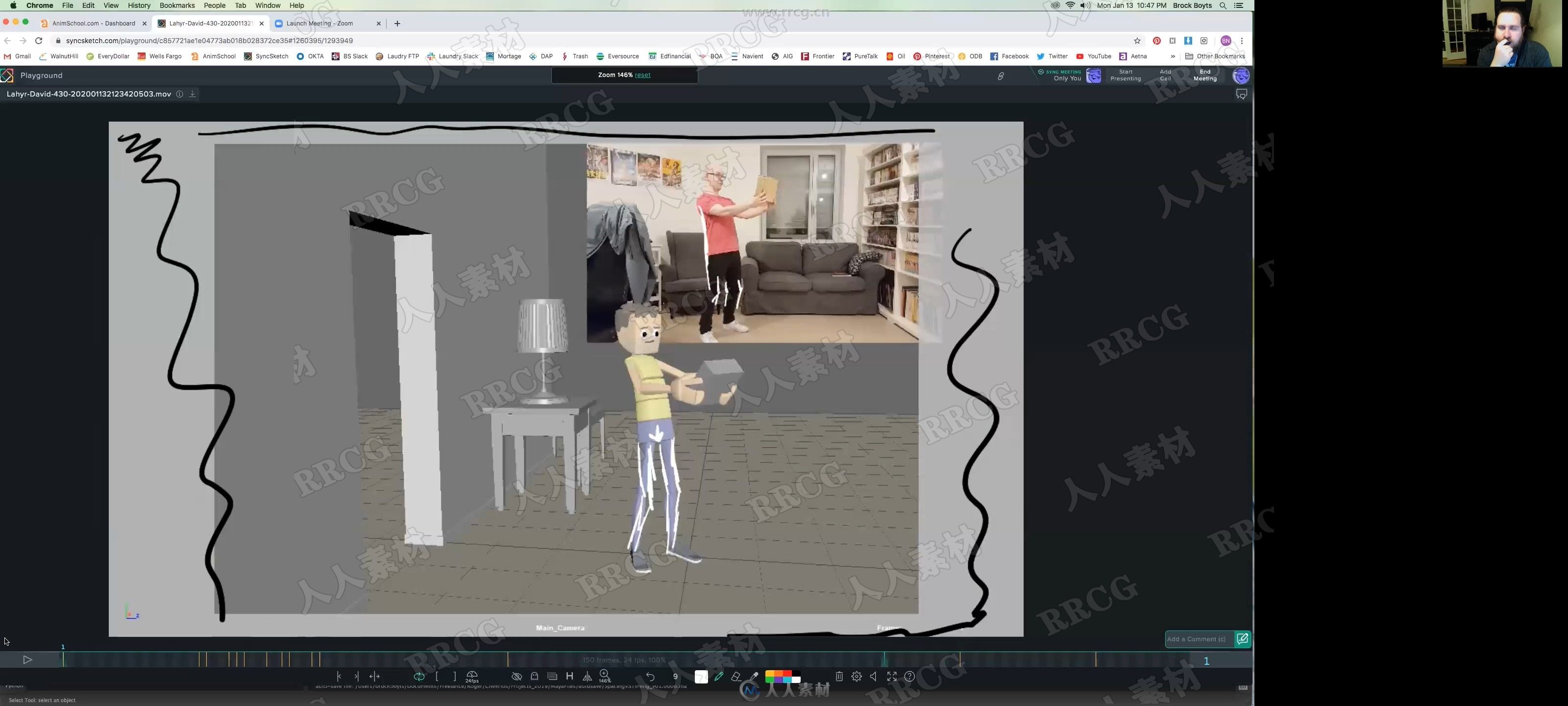Flip the image with mirror icon
This screenshot has height=706, width=1568.
(x=588, y=676)
